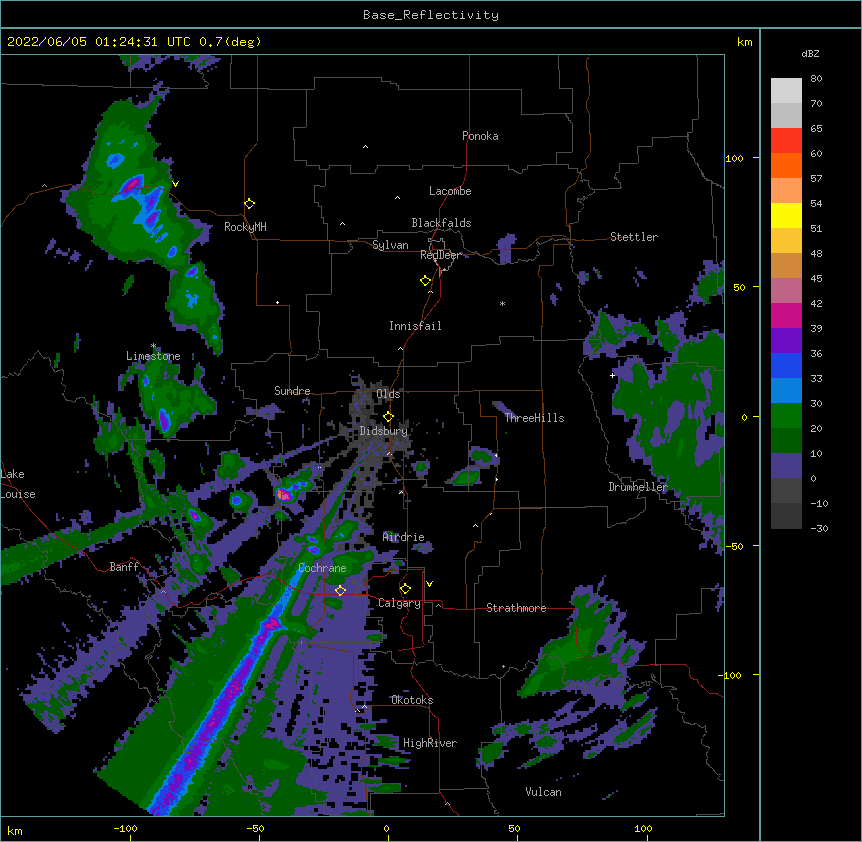The height and width of the screenshot is (842, 862).
Task: Pick the light blue swatch between 33 and 30 dBZ
Action: 786,391
